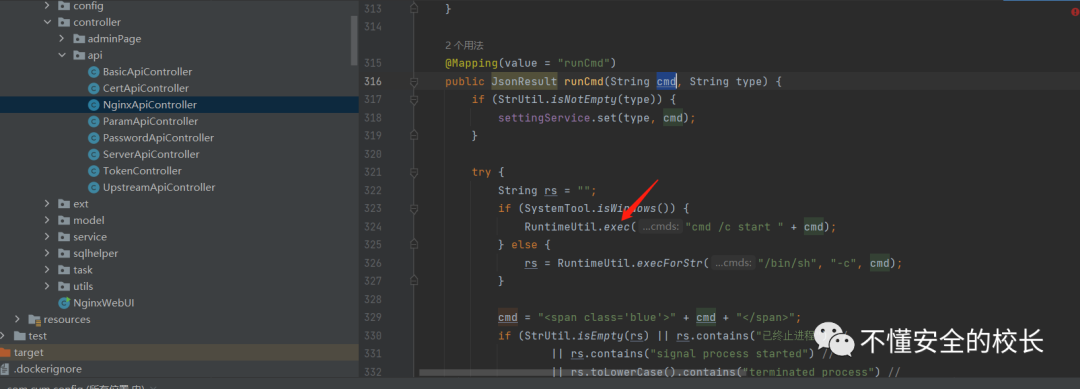1080x389 pixels.
Task: Select the TokenController class icon
Action: click(x=94, y=171)
